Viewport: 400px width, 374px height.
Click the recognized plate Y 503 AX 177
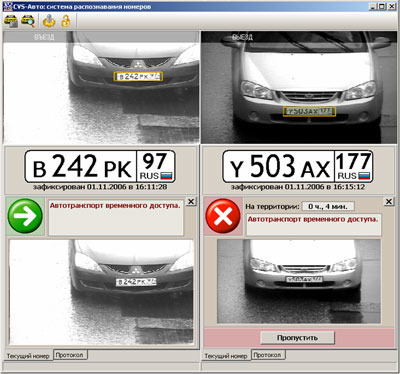(x=298, y=166)
